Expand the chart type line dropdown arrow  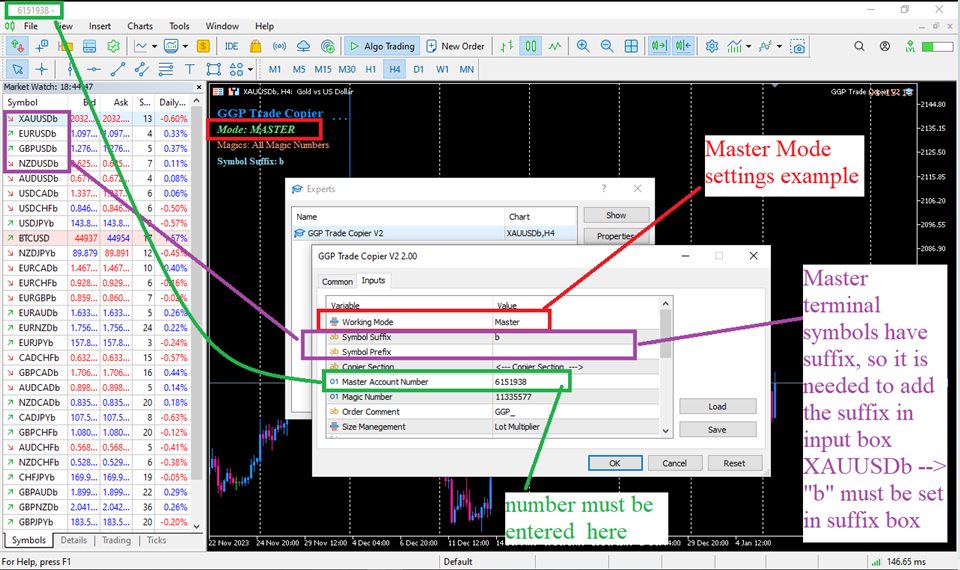tap(154, 46)
